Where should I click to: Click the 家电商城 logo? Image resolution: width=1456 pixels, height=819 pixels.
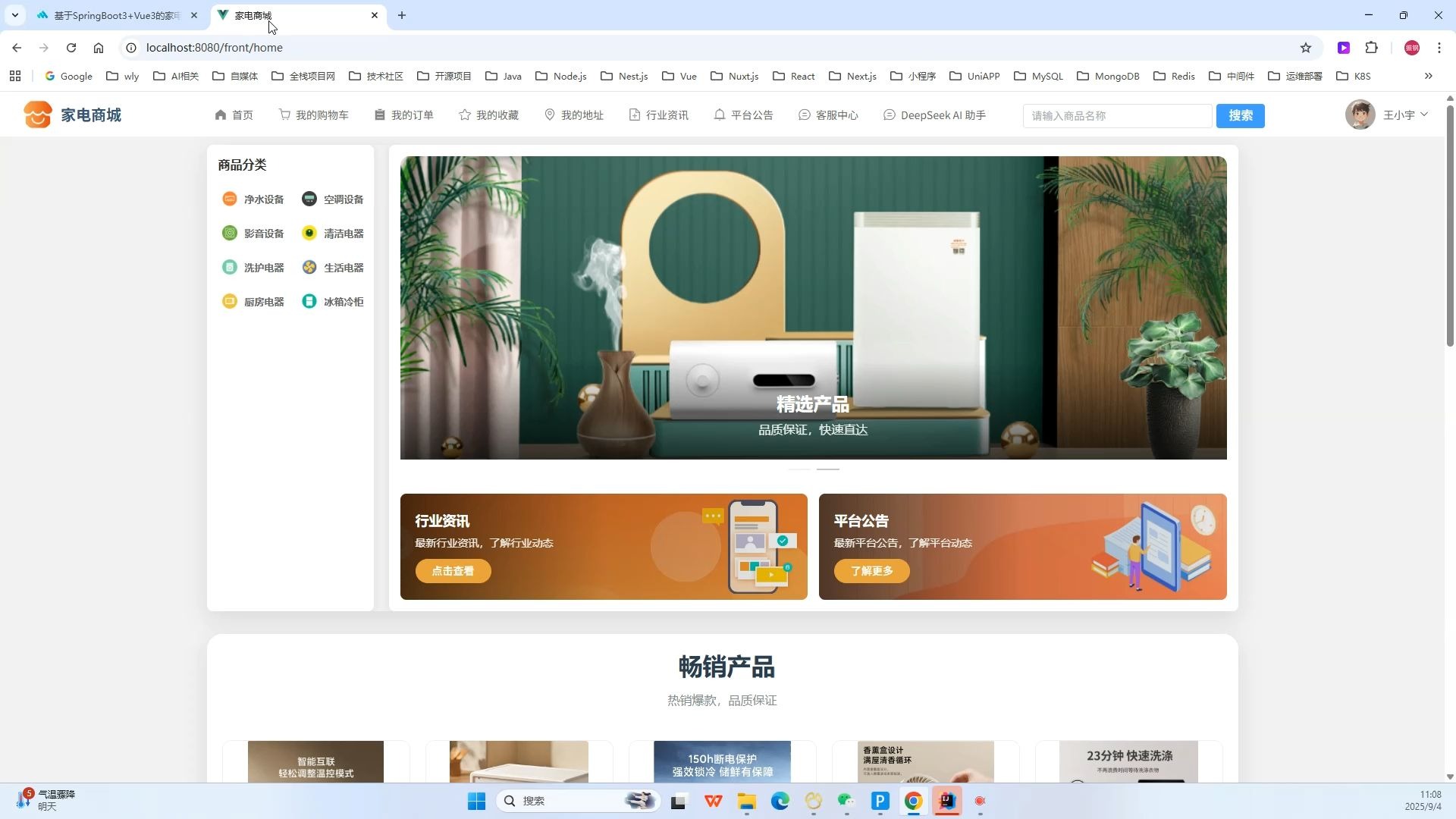(72, 115)
